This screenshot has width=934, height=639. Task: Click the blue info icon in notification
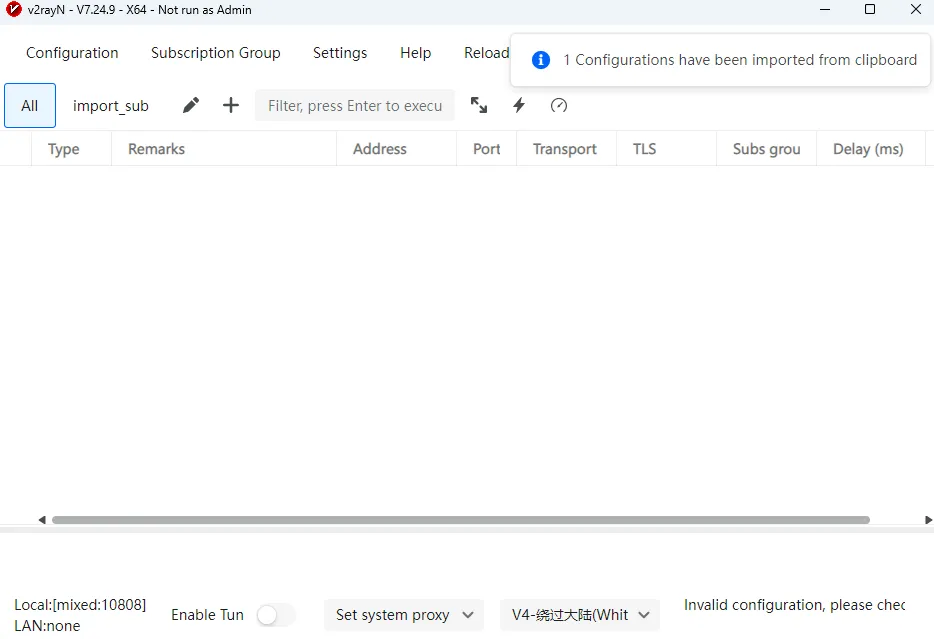coord(541,60)
